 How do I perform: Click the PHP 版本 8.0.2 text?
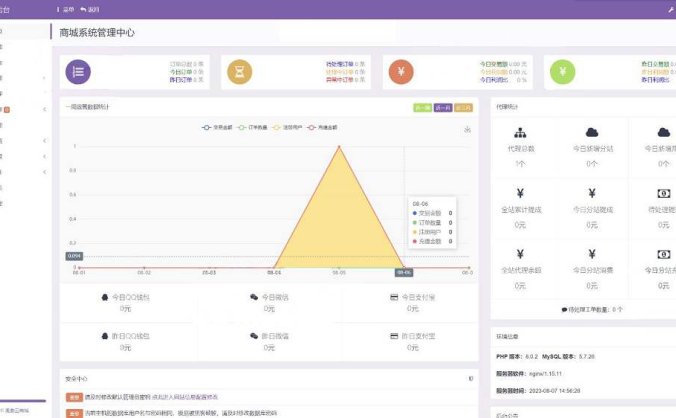517,356
